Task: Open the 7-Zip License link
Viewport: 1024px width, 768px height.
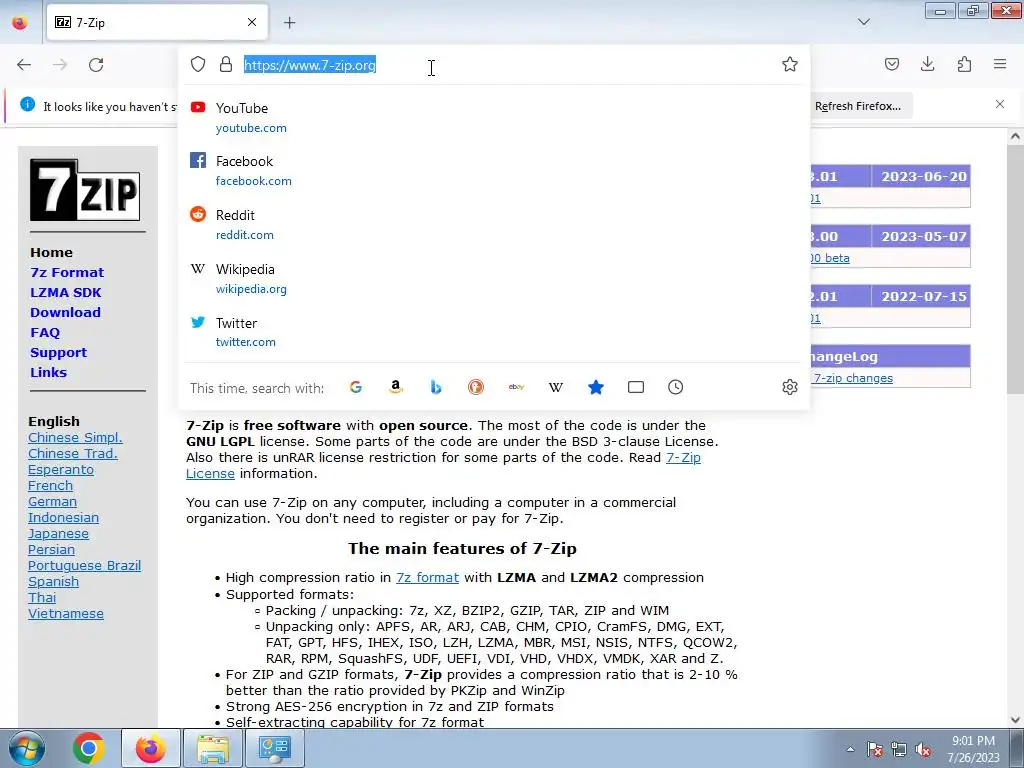Action: (x=683, y=458)
